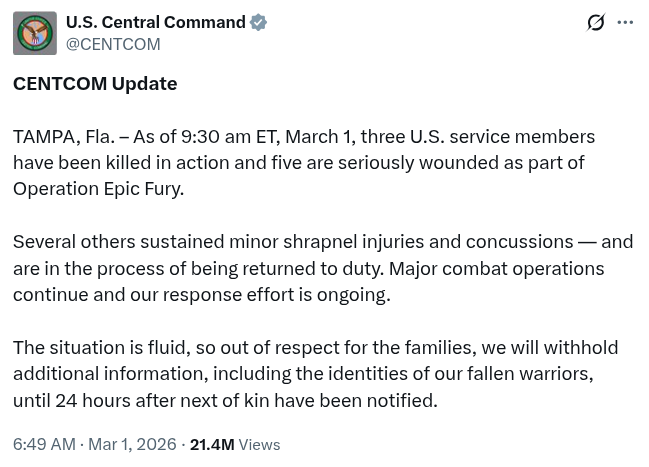Open the three-dot More options menu
The image size is (649, 467).
pyautogui.click(x=626, y=22)
